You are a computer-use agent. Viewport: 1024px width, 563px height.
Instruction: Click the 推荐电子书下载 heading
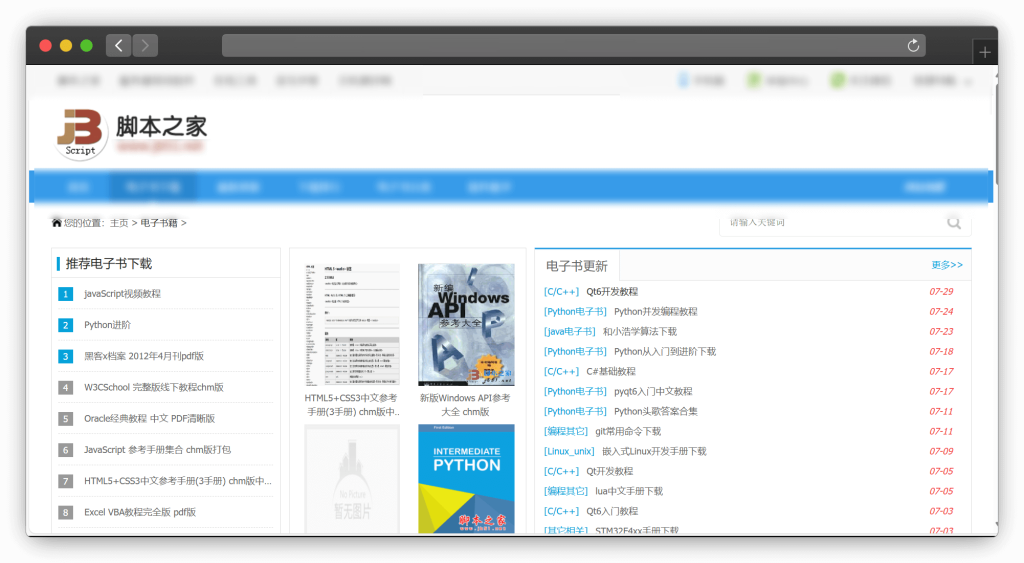click(x=108, y=264)
